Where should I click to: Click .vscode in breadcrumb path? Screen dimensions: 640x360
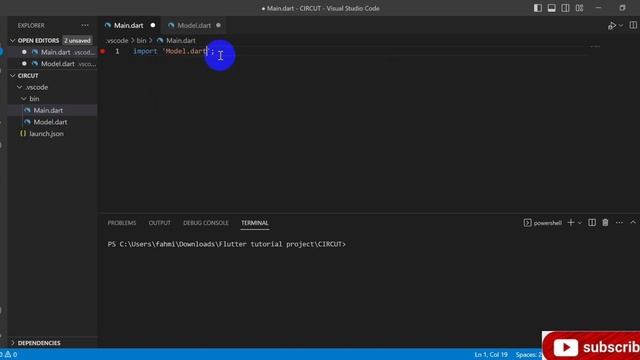[x=117, y=40]
